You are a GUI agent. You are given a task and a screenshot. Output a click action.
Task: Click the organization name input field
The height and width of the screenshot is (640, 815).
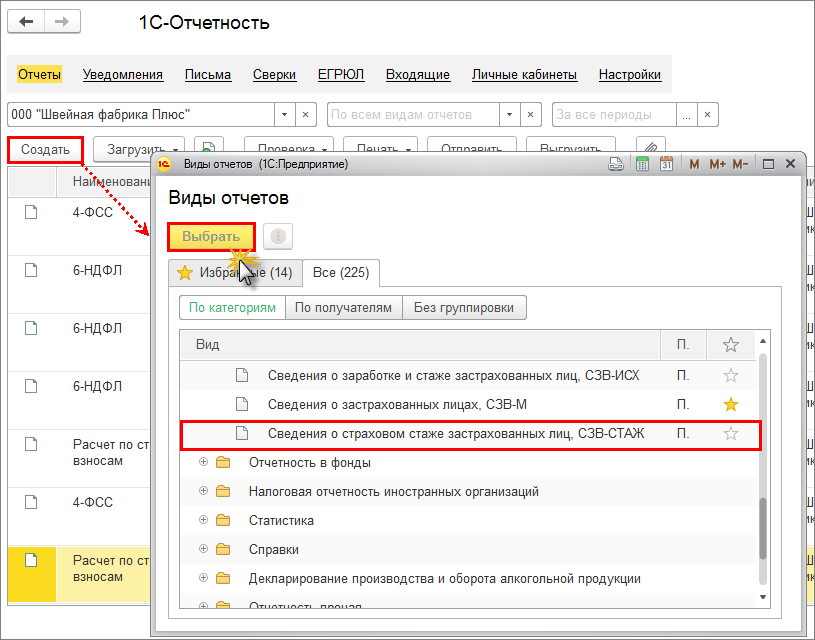[x=141, y=115]
